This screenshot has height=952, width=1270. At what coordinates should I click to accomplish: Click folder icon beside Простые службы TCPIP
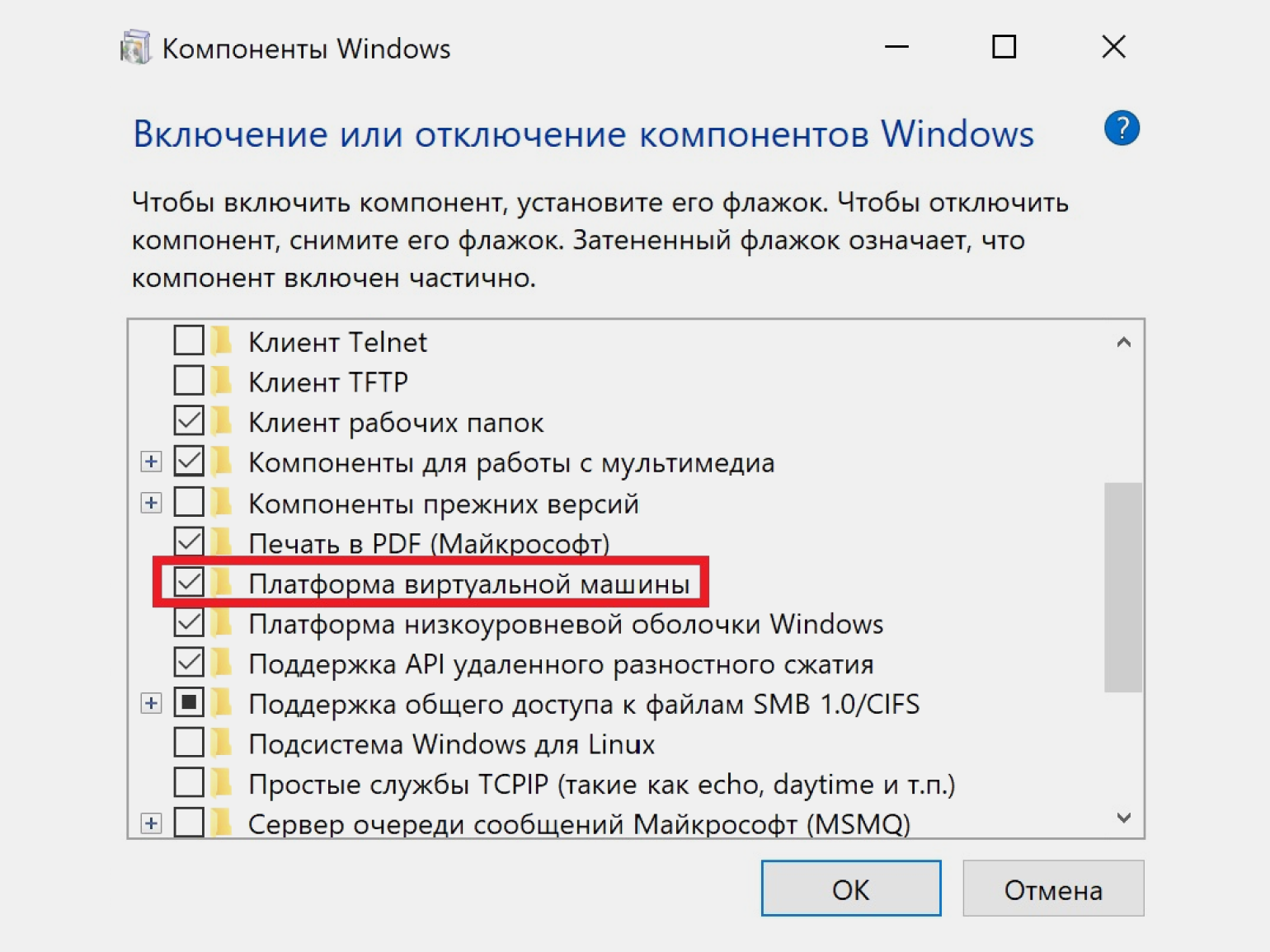pos(221,783)
